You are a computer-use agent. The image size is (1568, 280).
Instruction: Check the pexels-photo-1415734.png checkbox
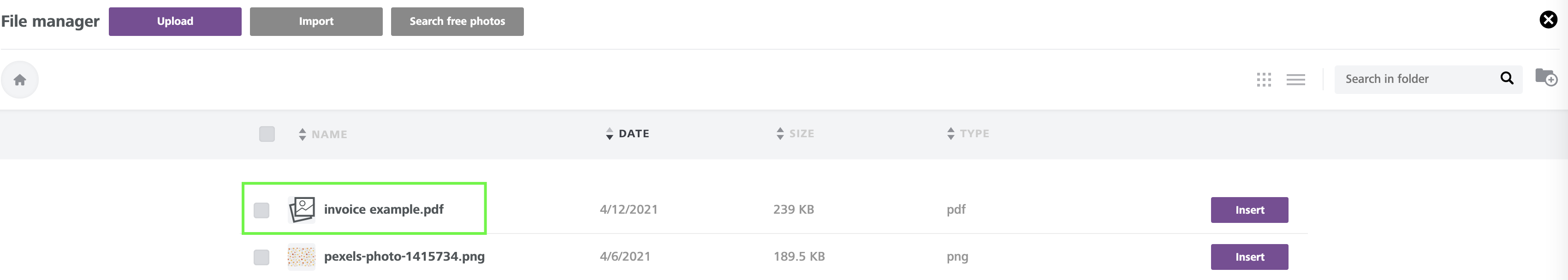click(261, 257)
